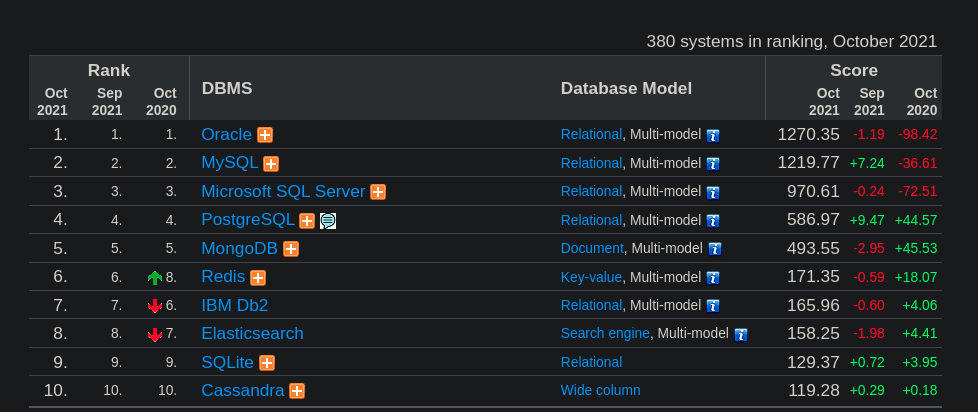Follow the Relational link in MySQL's row

click(x=591, y=163)
